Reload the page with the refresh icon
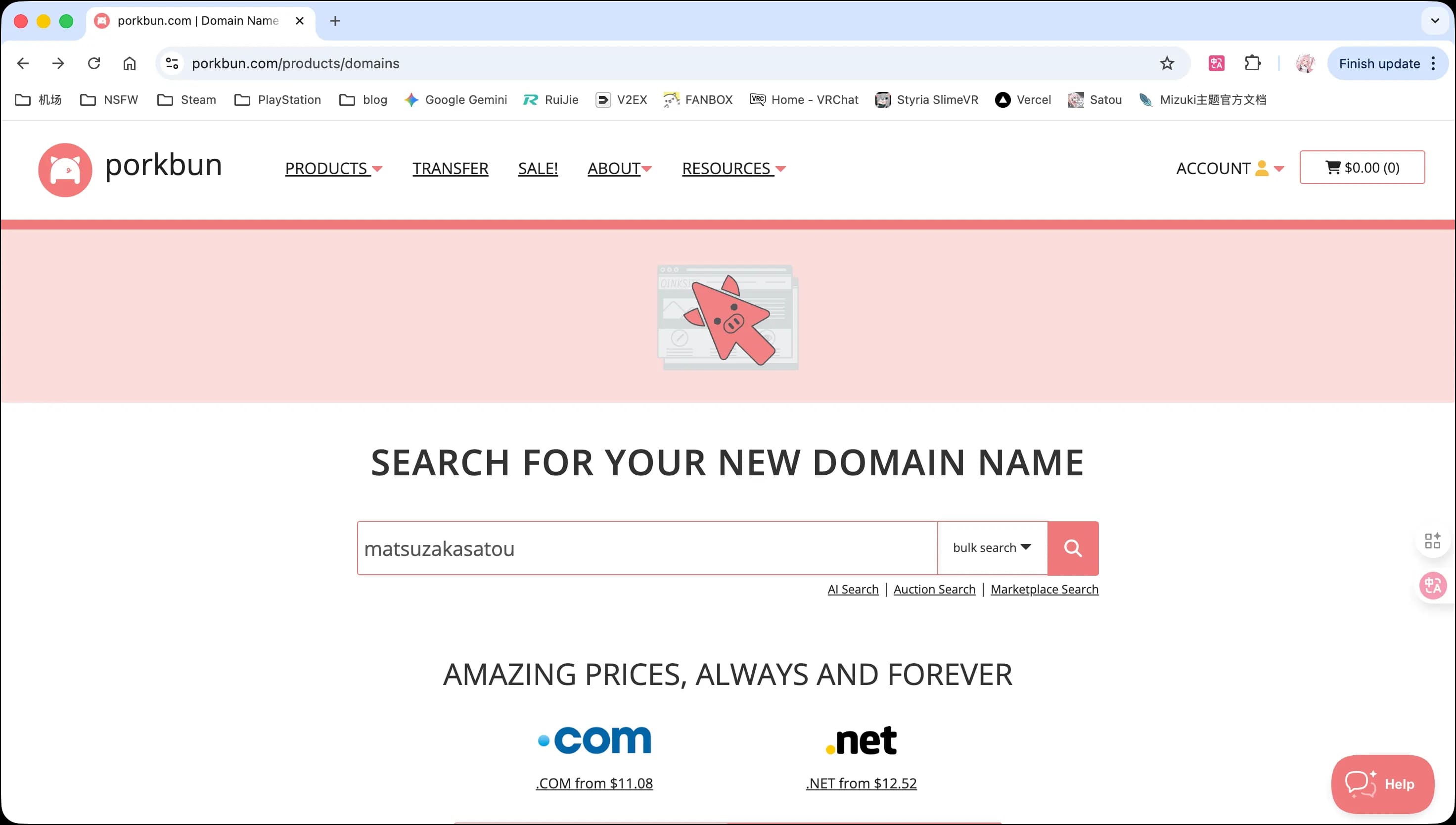 click(x=94, y=63)
